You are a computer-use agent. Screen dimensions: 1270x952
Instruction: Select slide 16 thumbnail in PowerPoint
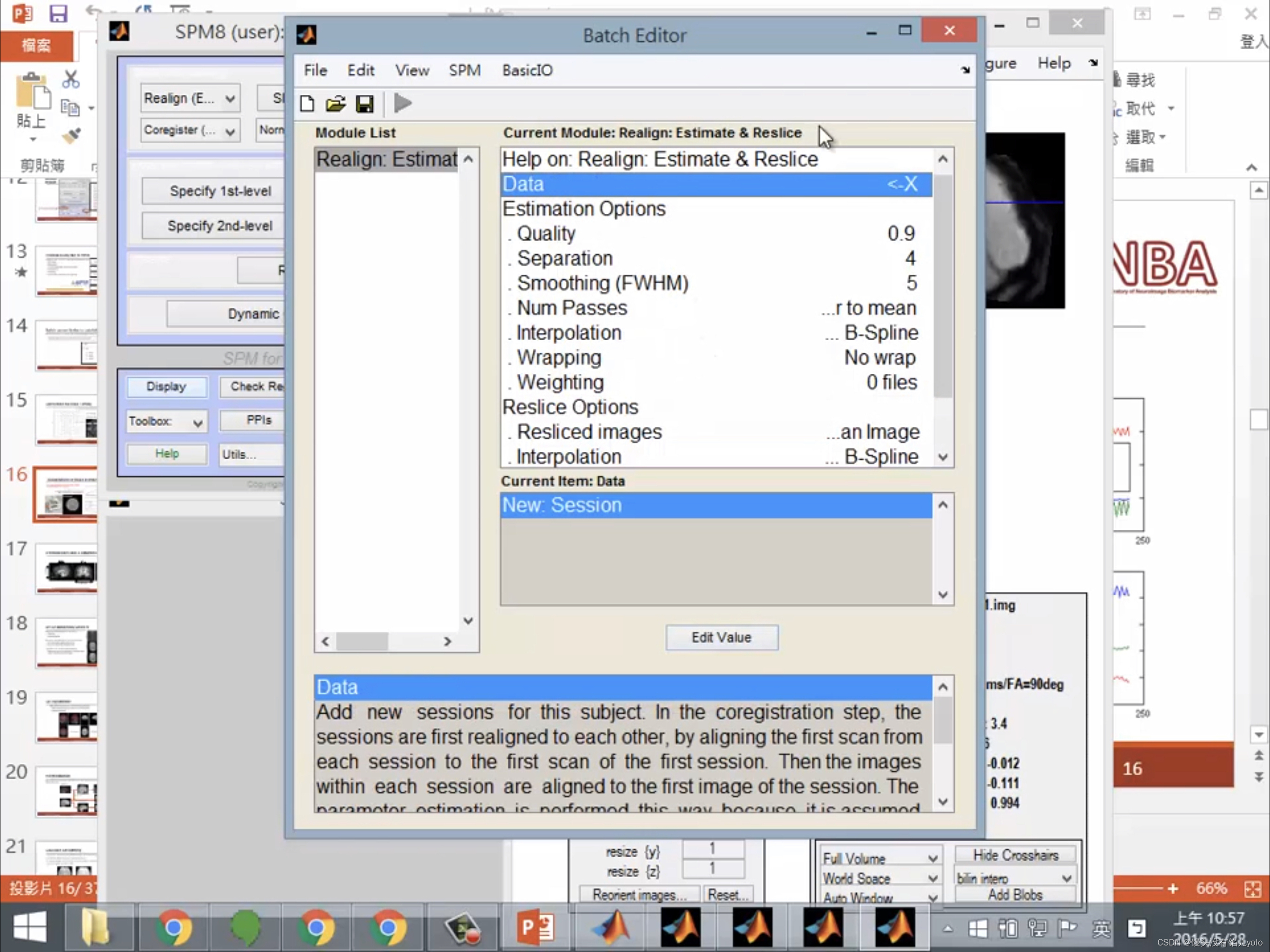click(65, 495)
